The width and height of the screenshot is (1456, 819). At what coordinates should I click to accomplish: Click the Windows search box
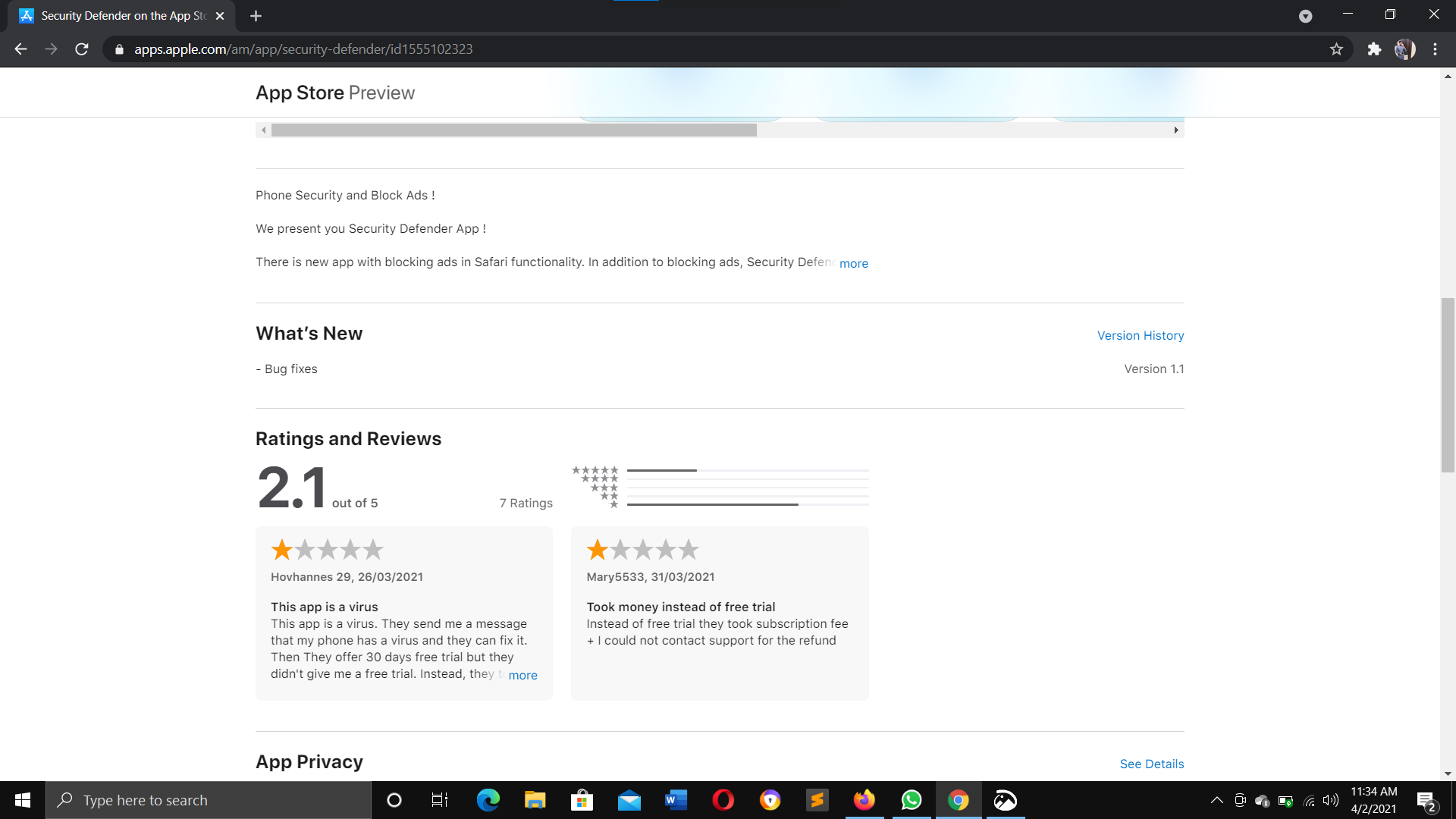click(x=209, y=800)
